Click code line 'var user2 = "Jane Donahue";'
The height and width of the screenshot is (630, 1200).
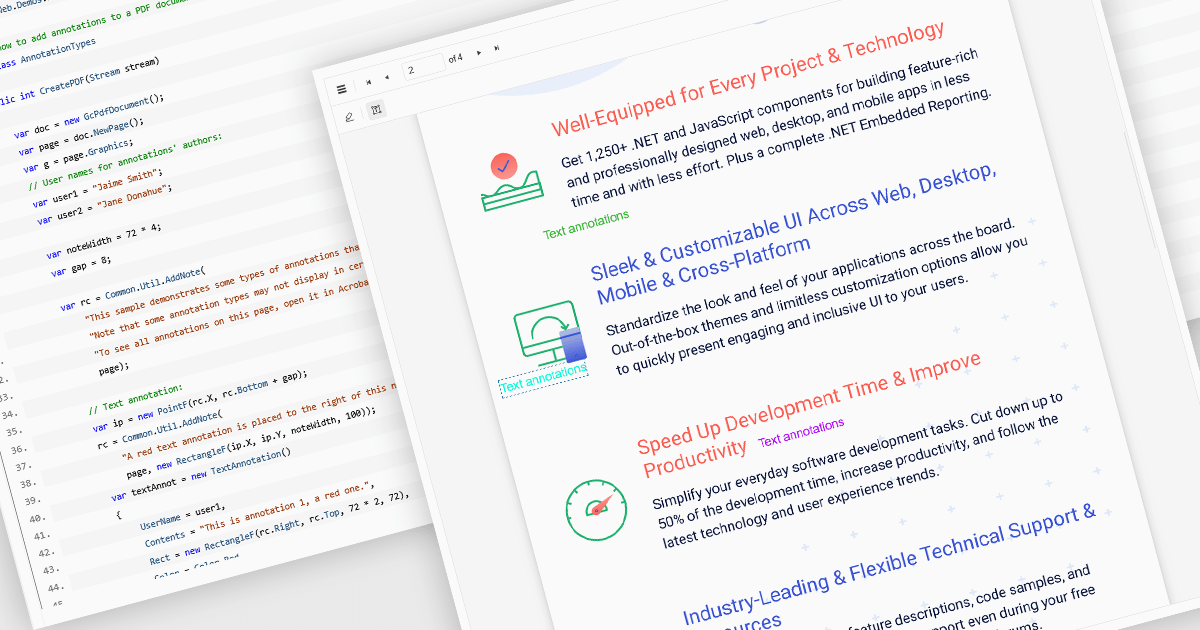tap(104, 203)
